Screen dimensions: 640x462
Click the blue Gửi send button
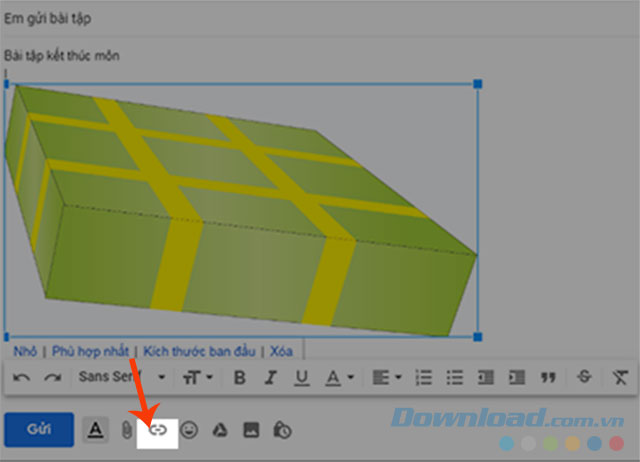[39, 429]
